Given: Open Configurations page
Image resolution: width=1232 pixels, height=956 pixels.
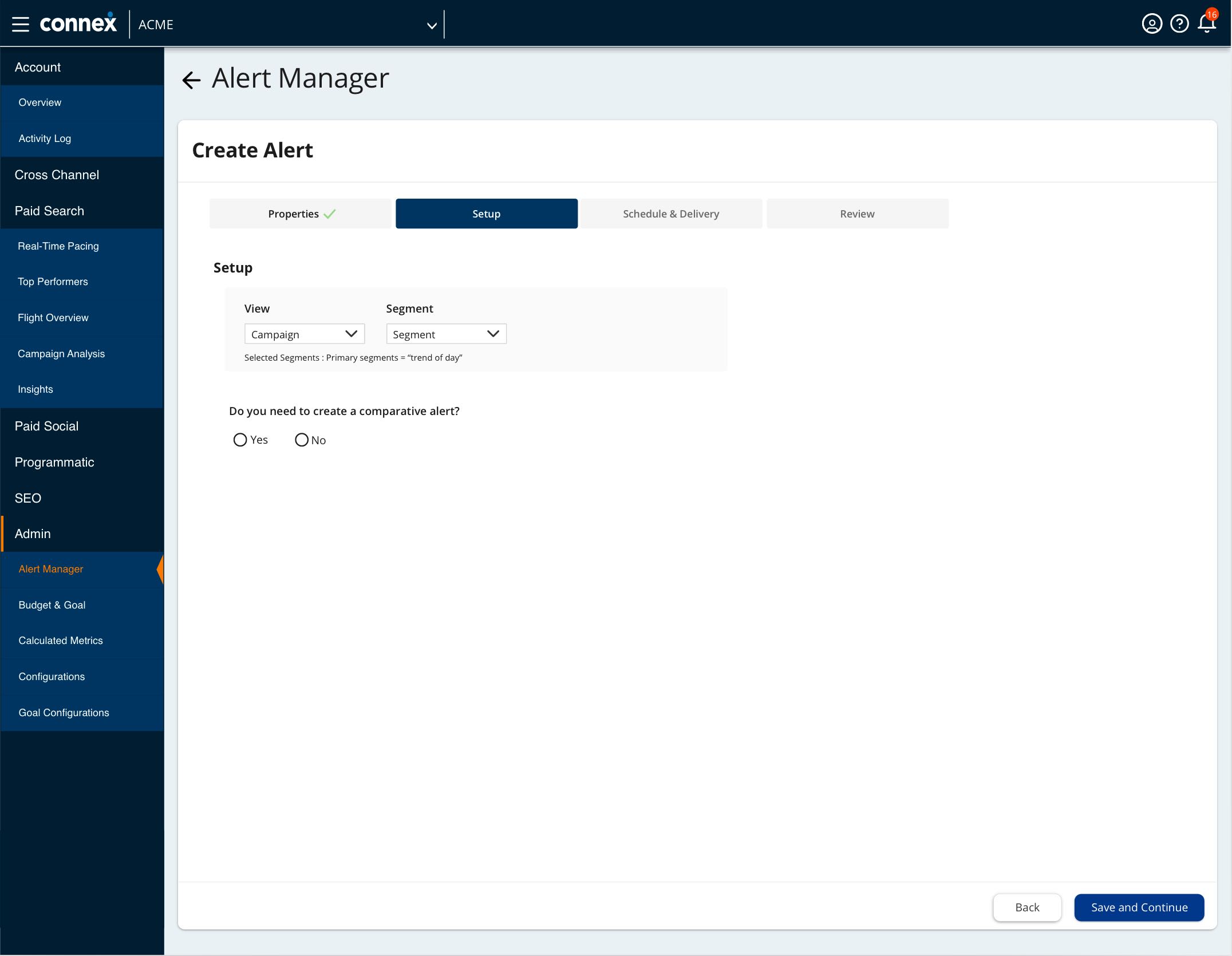Looking at the screenshot, I should click(x=82, y=677).
